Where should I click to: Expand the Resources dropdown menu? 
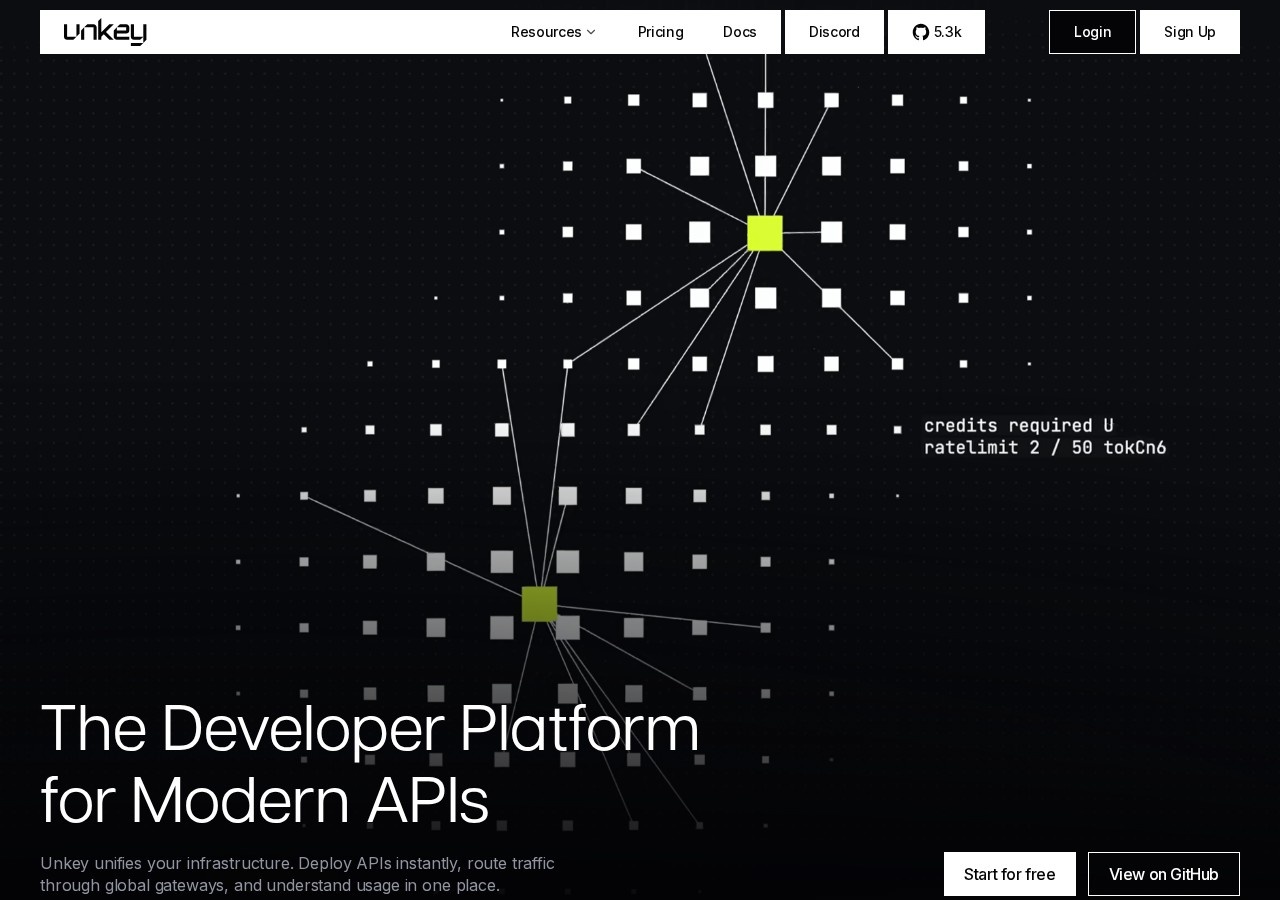pyautogui.click(x=553, y=32)
